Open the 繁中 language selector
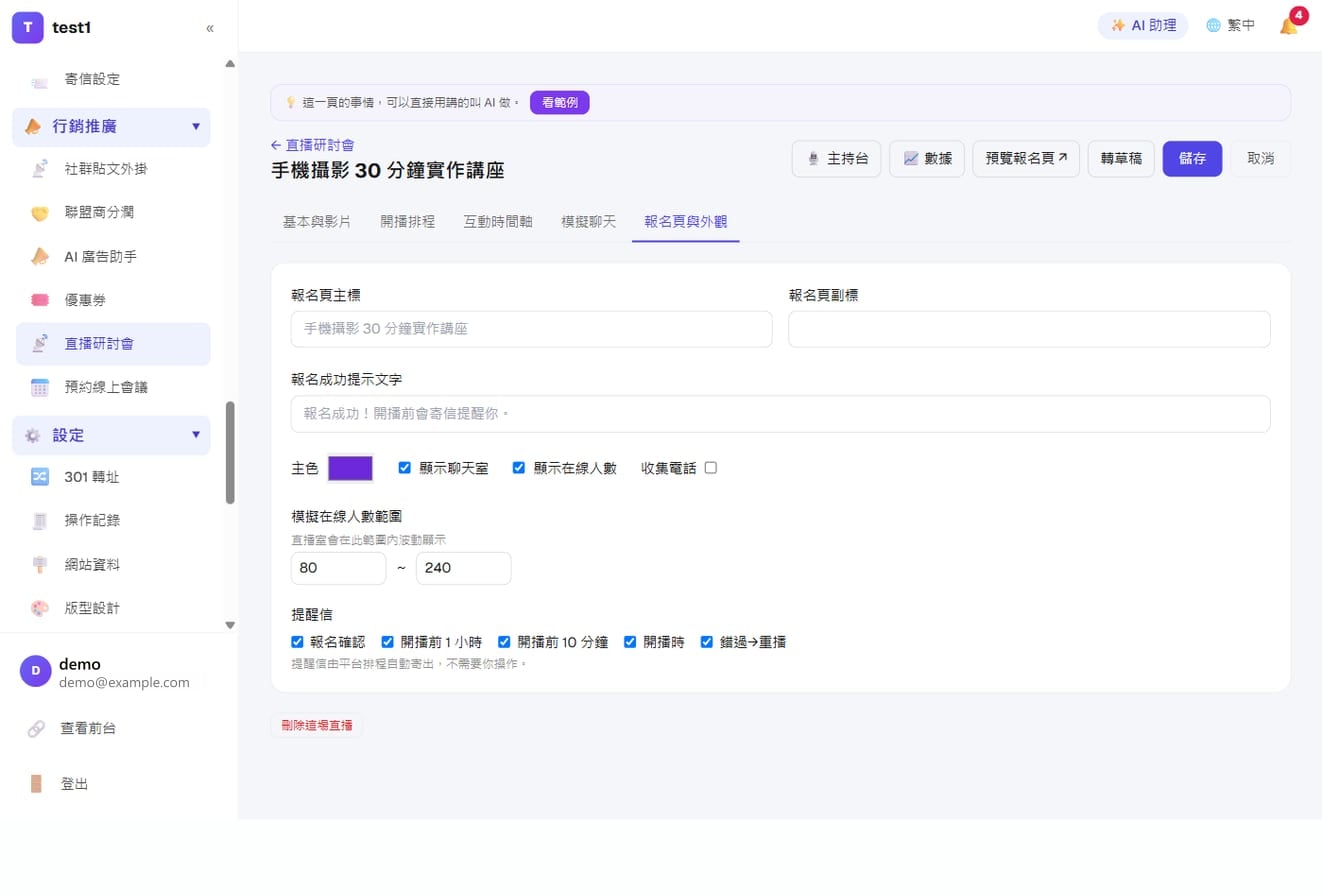This screenshot has width=1322, height=896. click(x=1231, y=26)
